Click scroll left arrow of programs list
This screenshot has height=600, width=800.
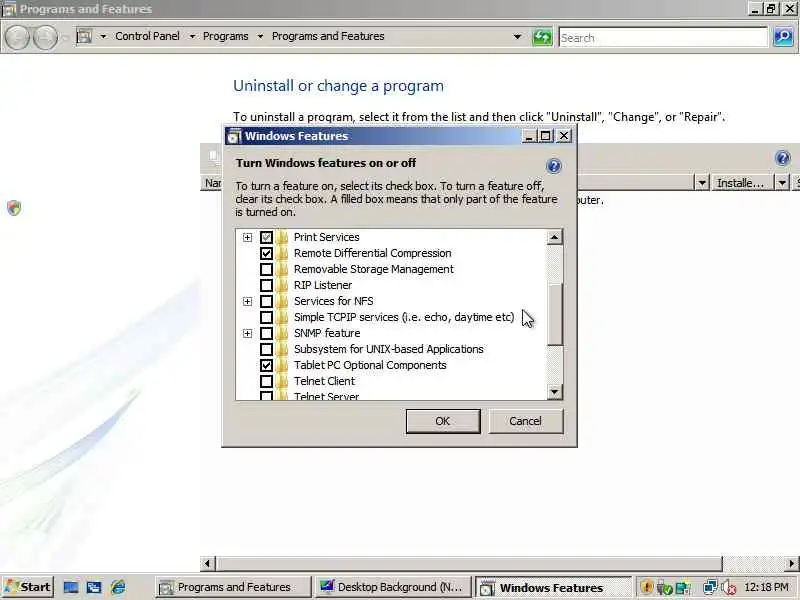coord(207,564)
